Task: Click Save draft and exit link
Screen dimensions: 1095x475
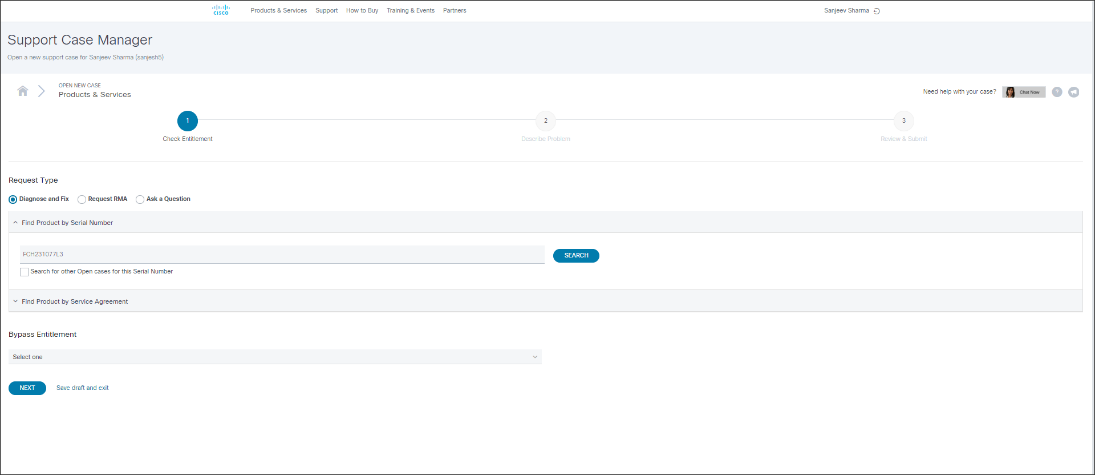Action: (82, 388)
